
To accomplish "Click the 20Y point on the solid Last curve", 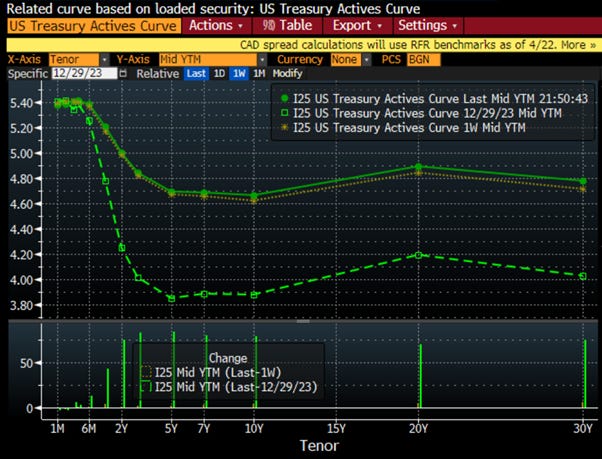I will 418,167.
